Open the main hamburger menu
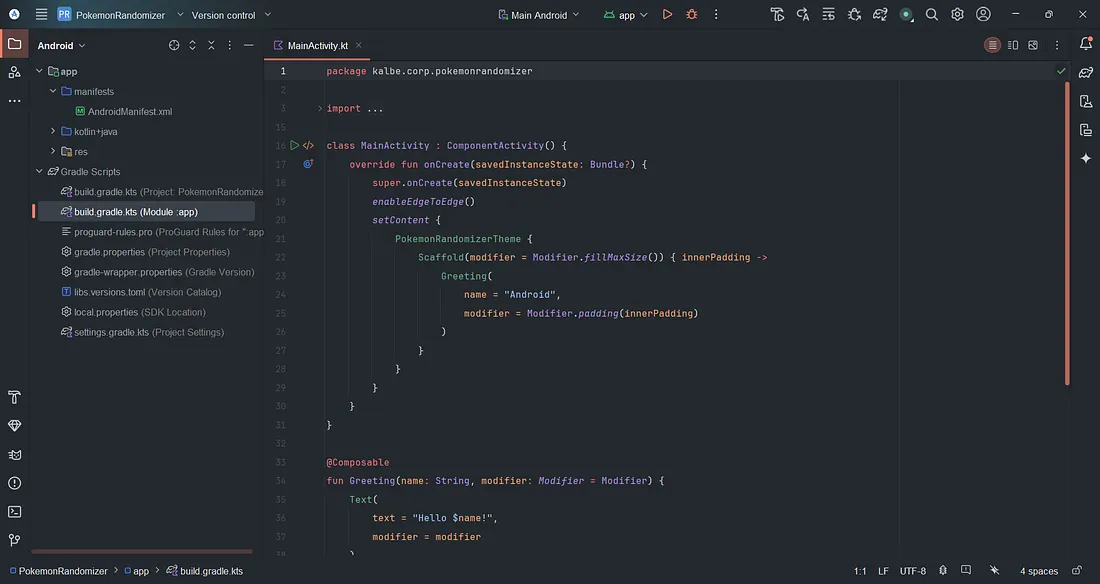This screenshot has width=1100, height=584. [x=40, y=14]
